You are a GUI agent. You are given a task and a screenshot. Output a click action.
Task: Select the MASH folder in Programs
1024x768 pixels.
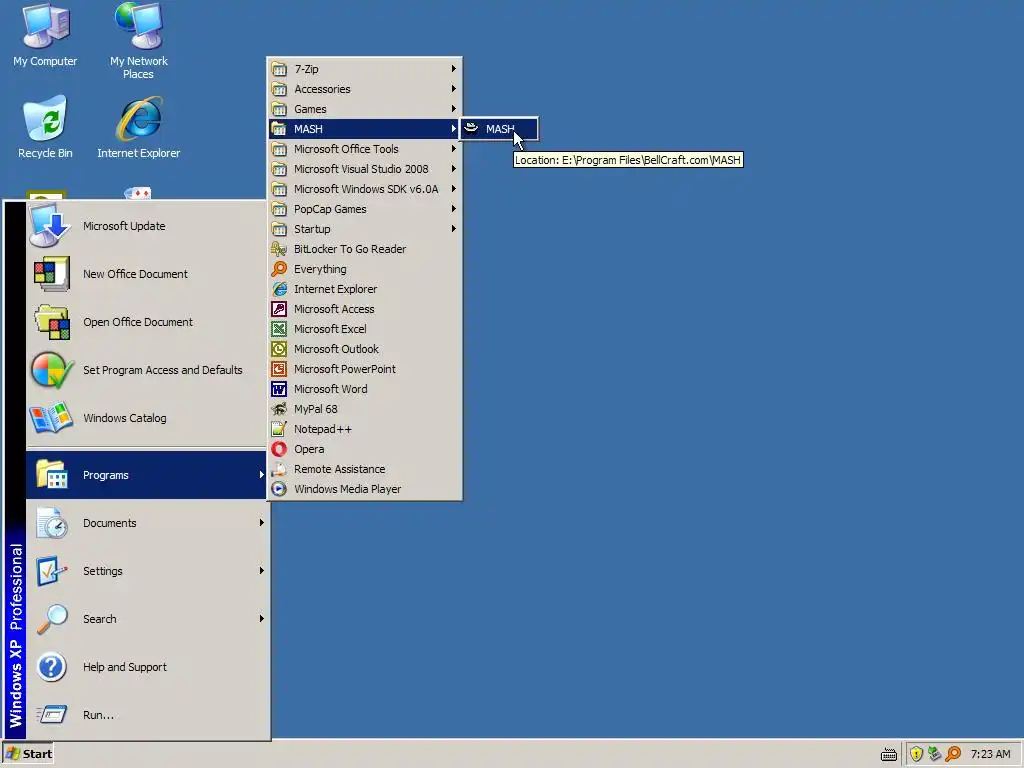click(x=364, y=129)
